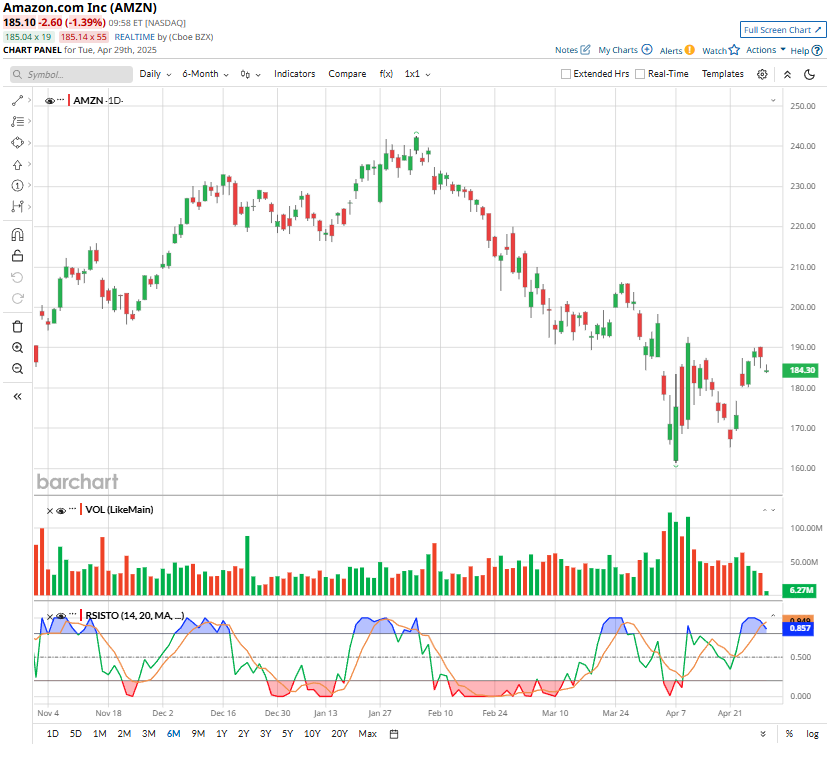Select the 3M time range
840x761 pixels.
tap(149, 734)
